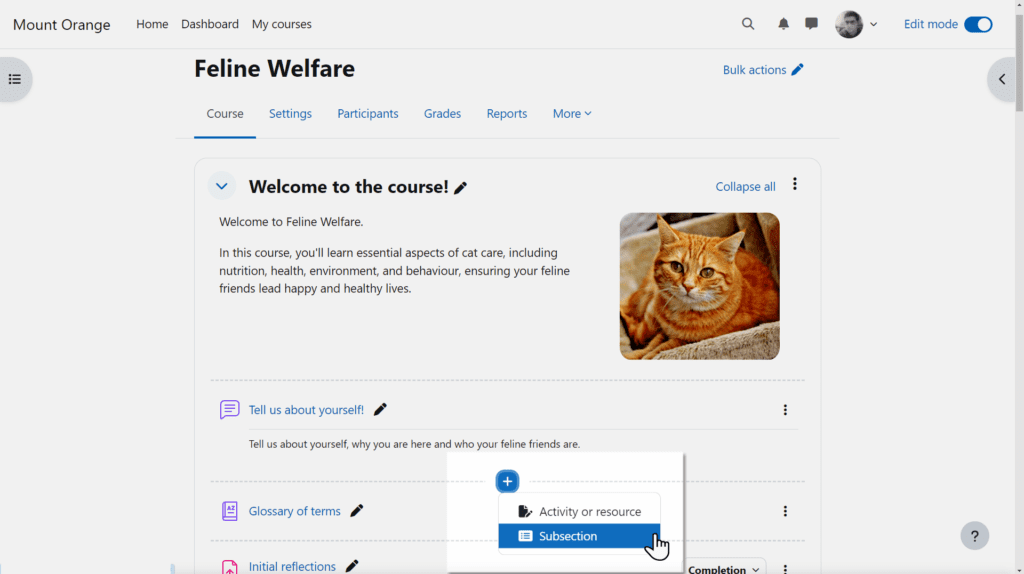Open the help question mark button
1024x574 pixels.
pyautogui.click(x=974, y=536)
